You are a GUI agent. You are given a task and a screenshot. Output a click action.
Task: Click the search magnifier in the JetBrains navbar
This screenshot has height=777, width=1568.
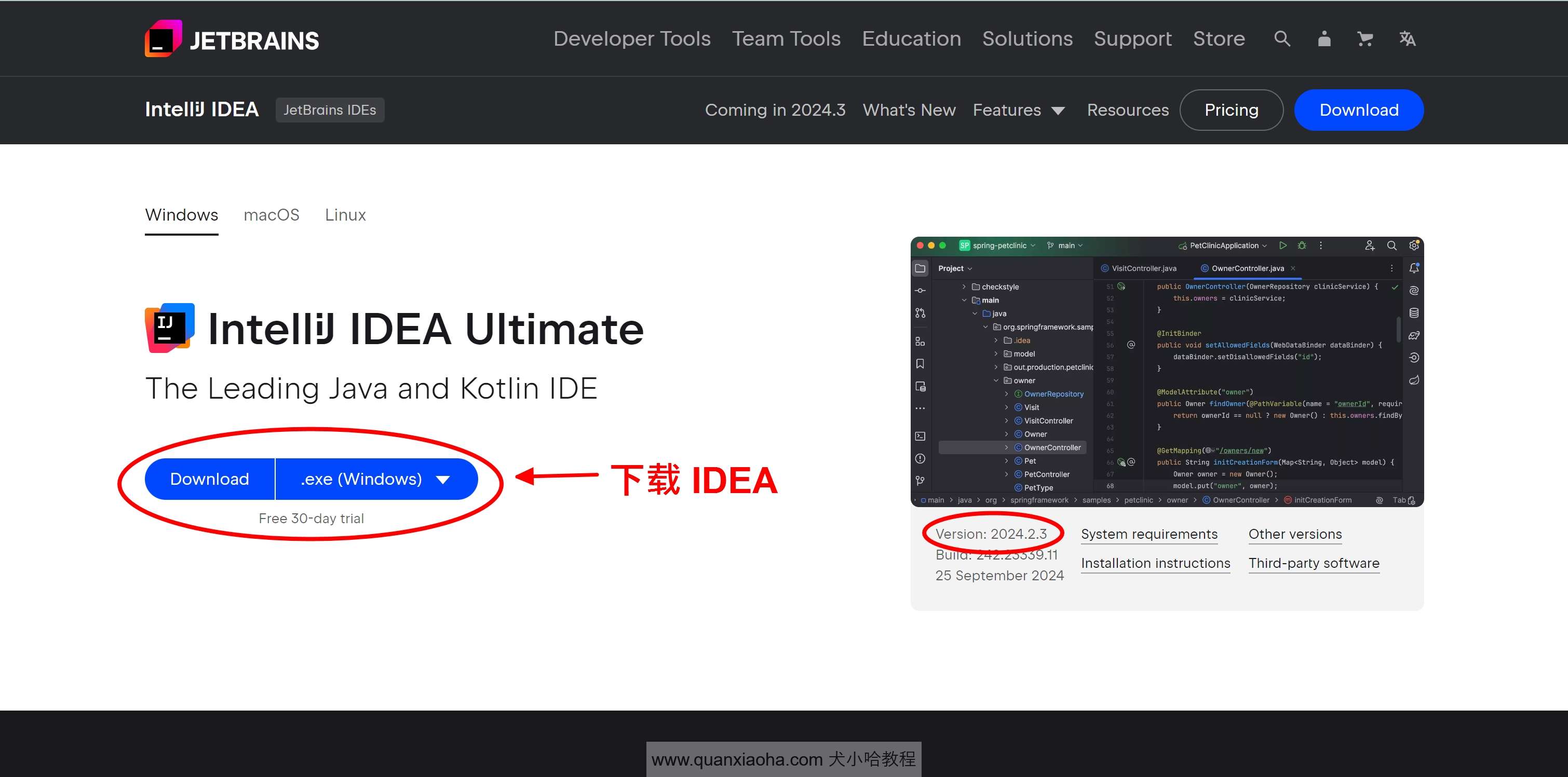tap(1281, 38)
